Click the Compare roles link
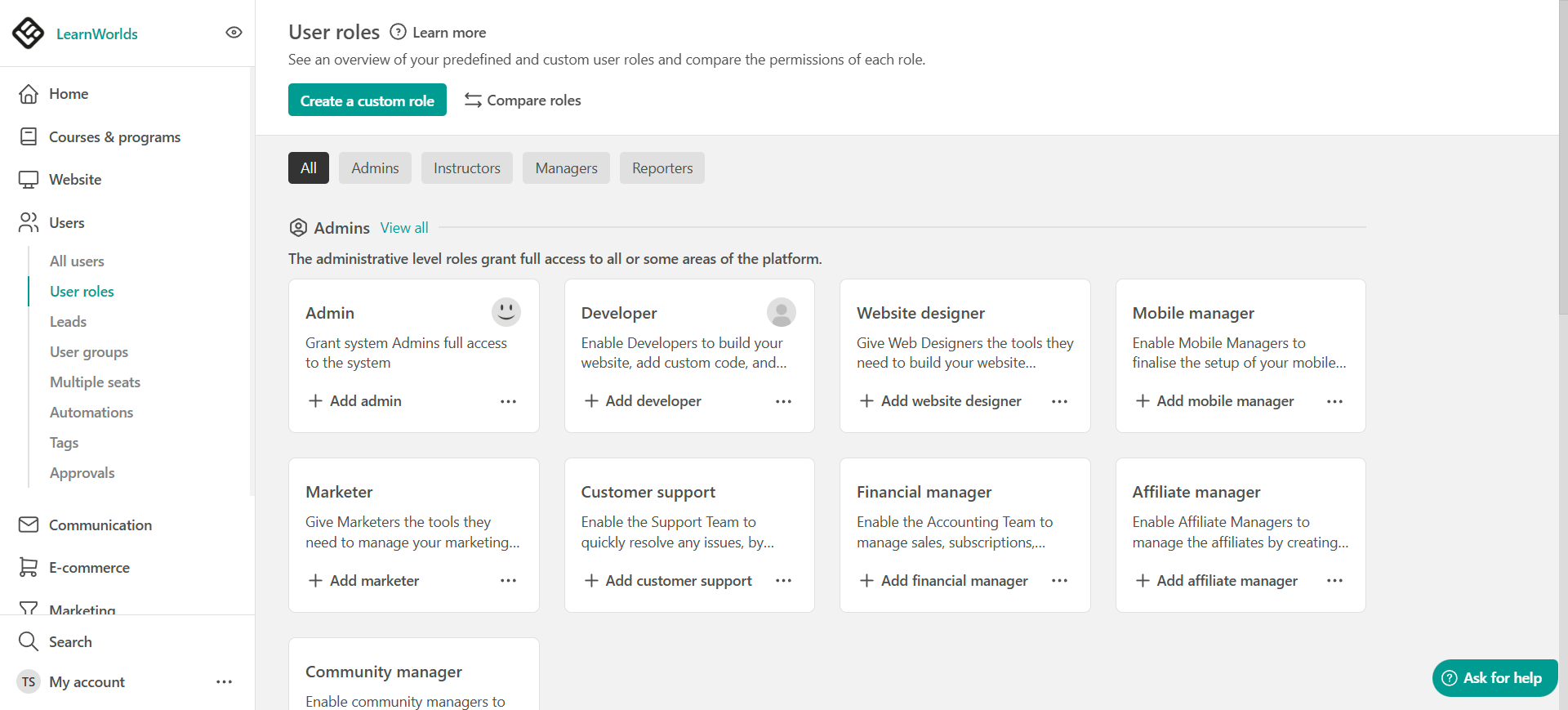 [523, 100]
